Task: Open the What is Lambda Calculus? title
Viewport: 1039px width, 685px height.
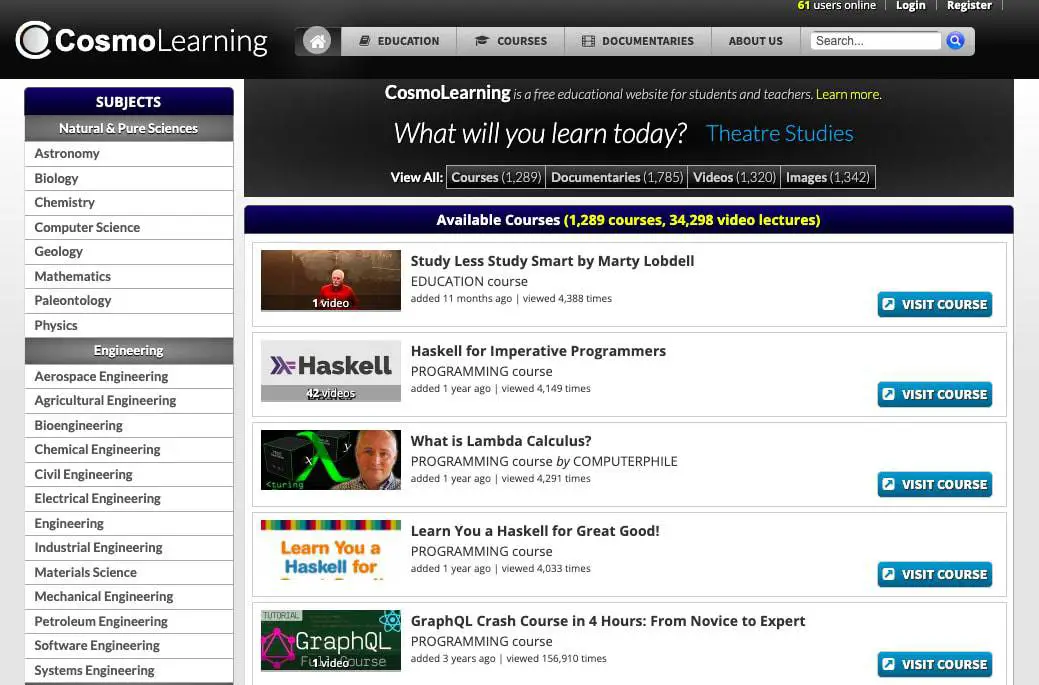Action: pyautogui.click(x=501, y=441)
